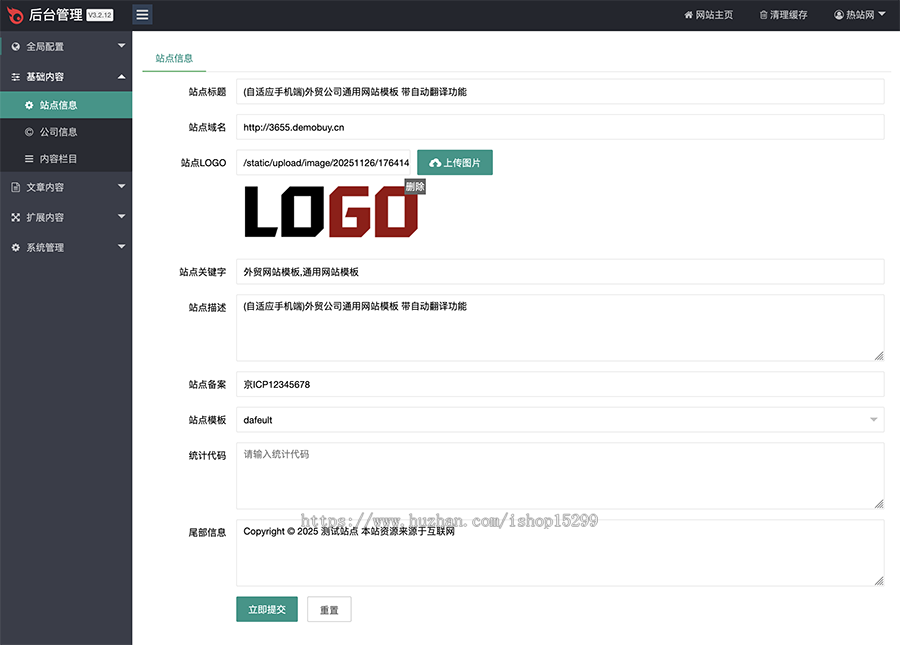Switch to the 站点信息 tab
The height and width of the screenshot is (645, 900).
pyautogui.click(x=173, y=58)
